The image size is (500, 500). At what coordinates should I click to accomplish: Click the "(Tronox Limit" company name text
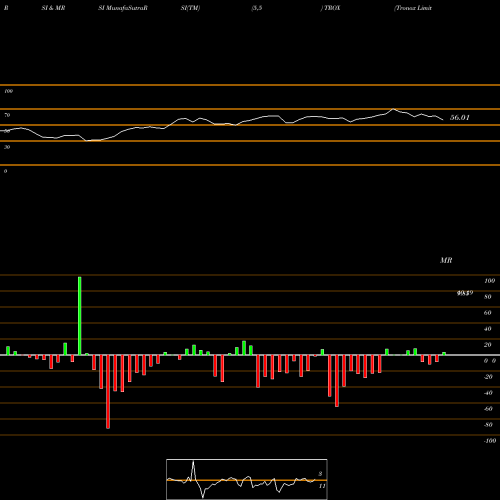[413, 8]
